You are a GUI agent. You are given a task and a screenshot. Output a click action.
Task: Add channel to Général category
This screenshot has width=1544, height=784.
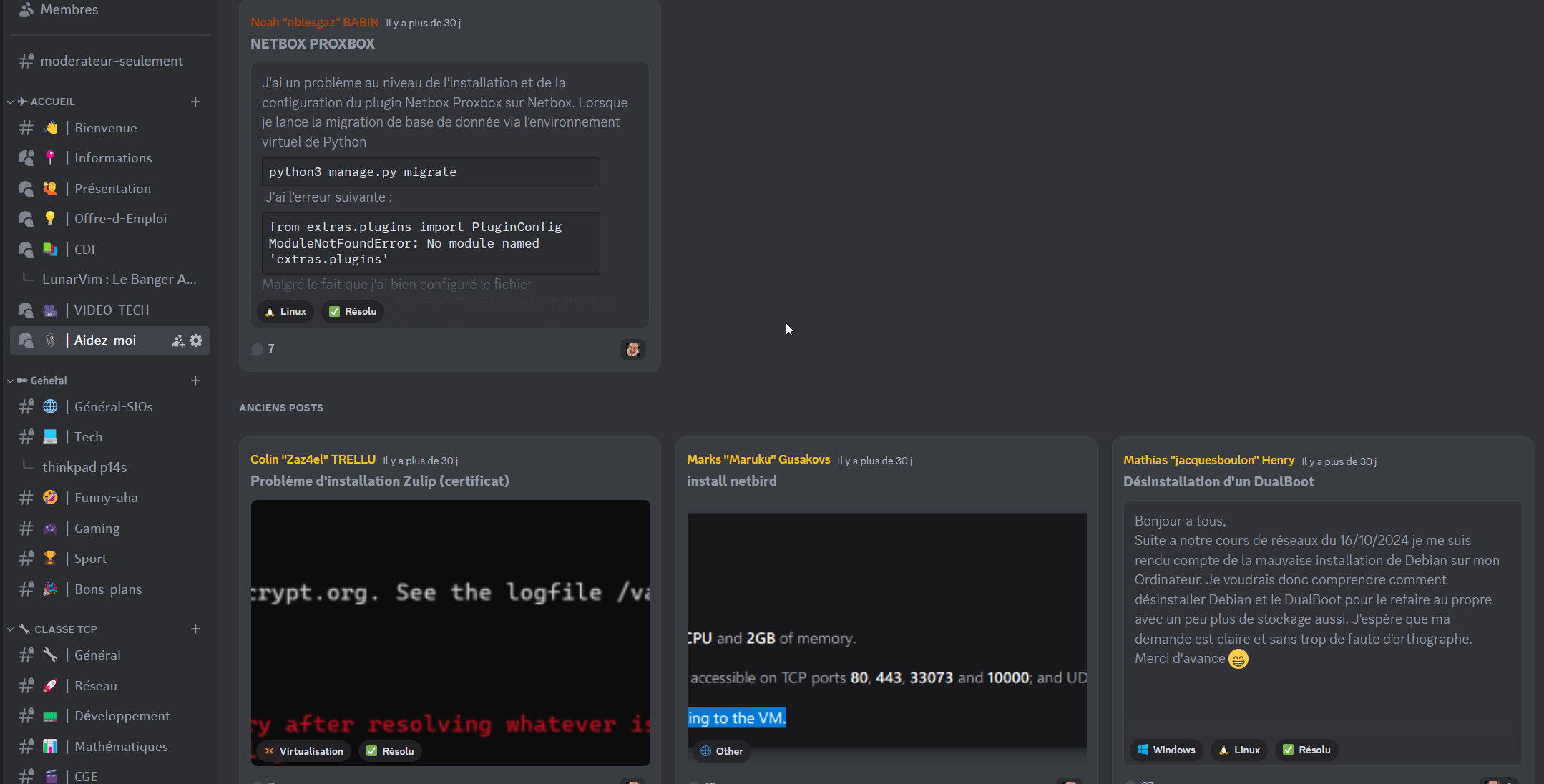tap(195, 381)
